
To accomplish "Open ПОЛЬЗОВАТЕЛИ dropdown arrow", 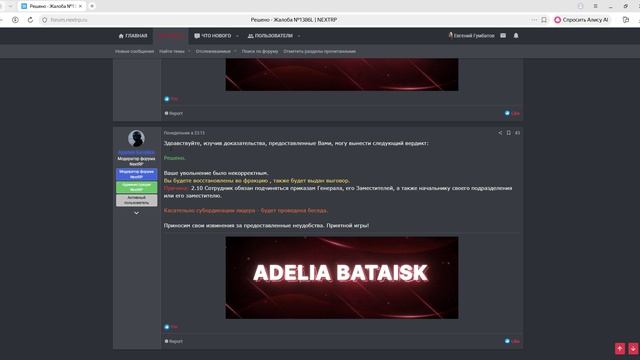I will (299, 36).
